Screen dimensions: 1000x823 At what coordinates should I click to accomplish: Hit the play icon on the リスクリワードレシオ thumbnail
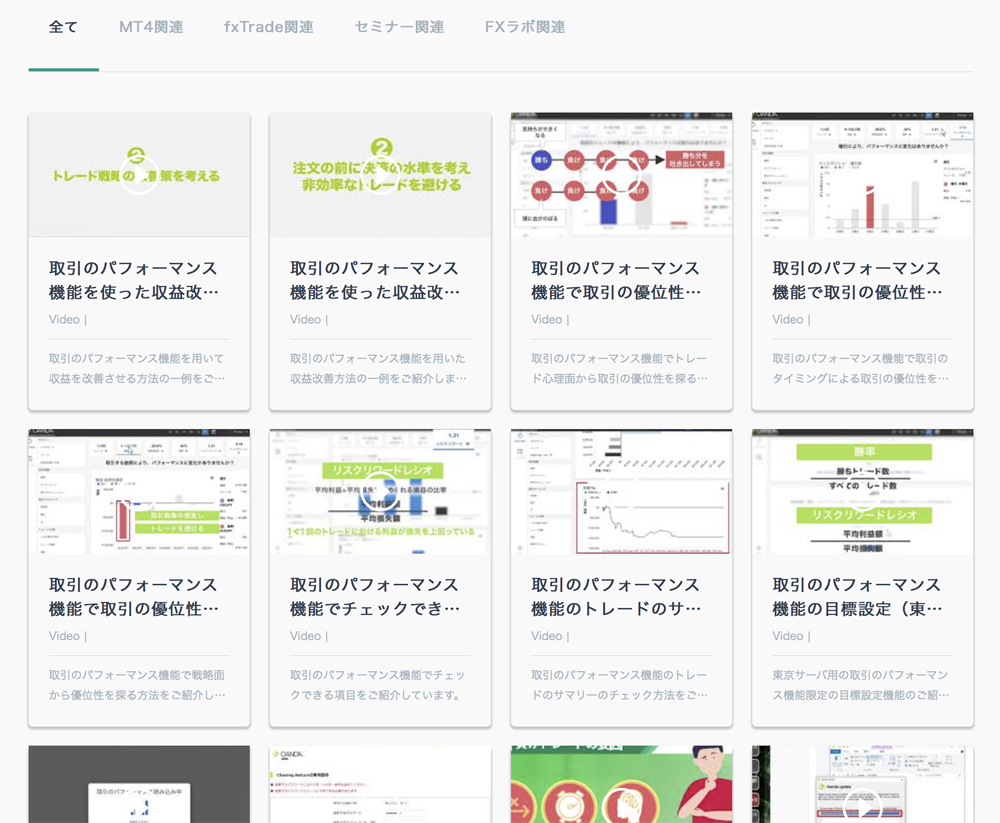[381, 491]
